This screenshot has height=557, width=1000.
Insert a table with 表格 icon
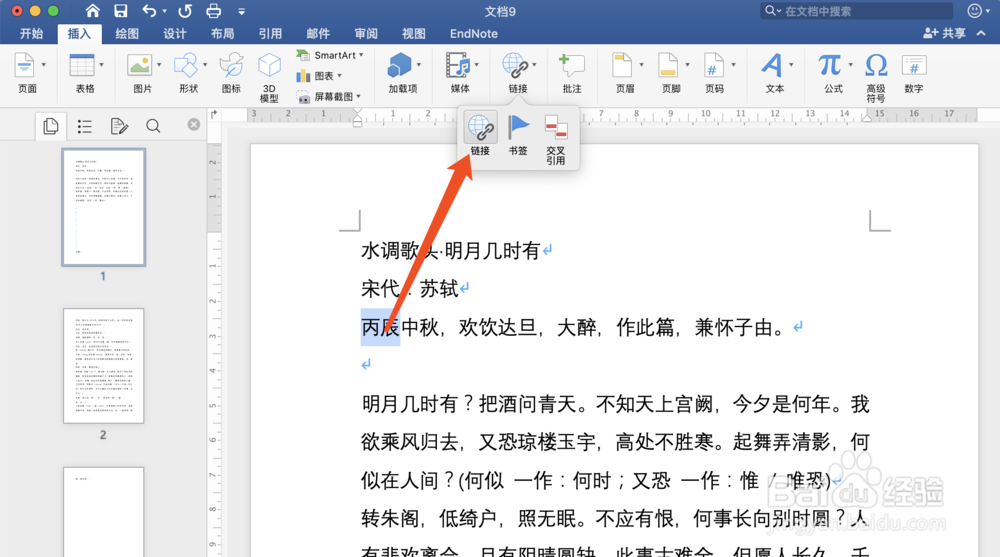coord(82,66)
